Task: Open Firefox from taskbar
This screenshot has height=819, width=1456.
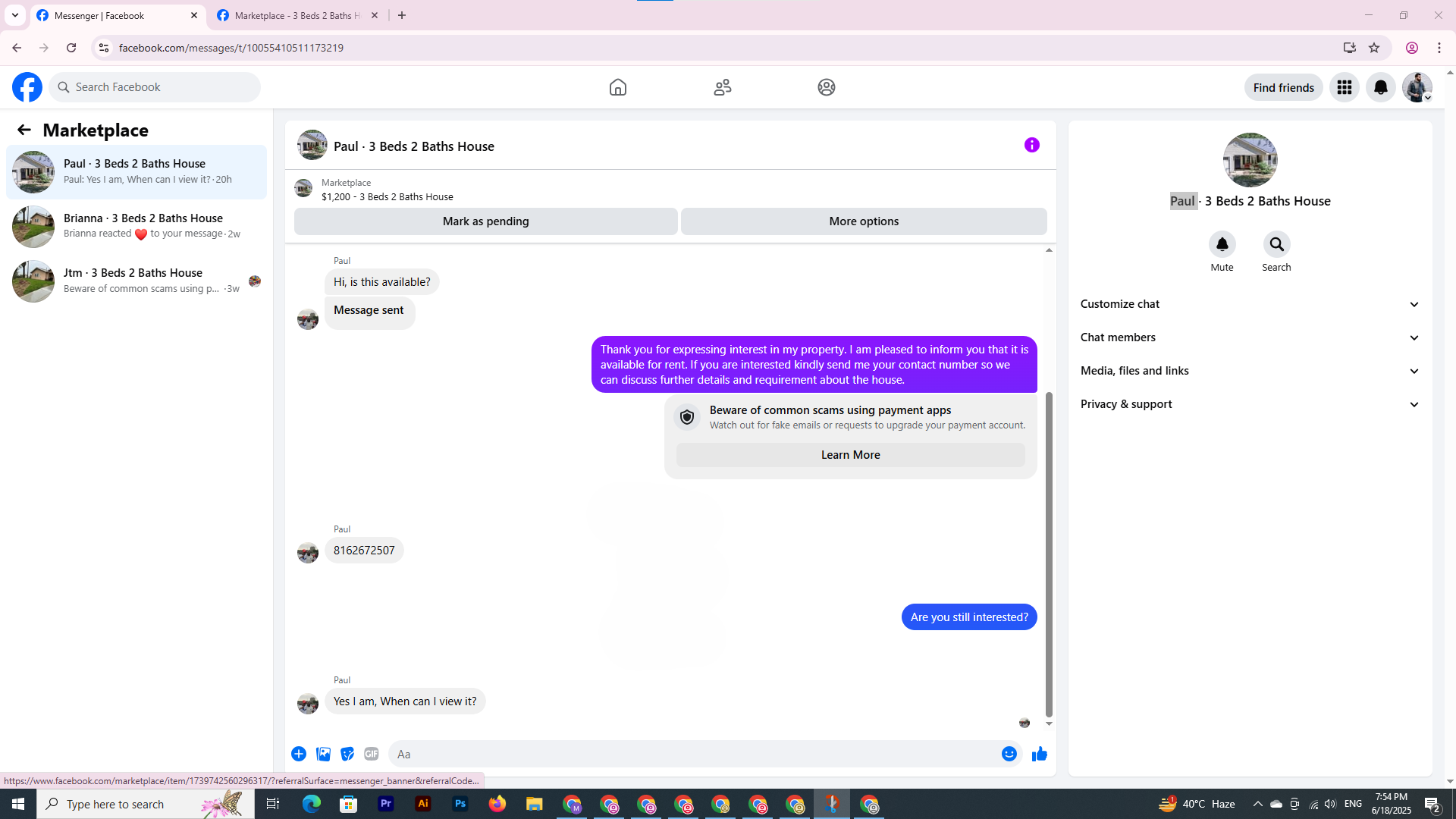Action: click(x=497, y=804)
